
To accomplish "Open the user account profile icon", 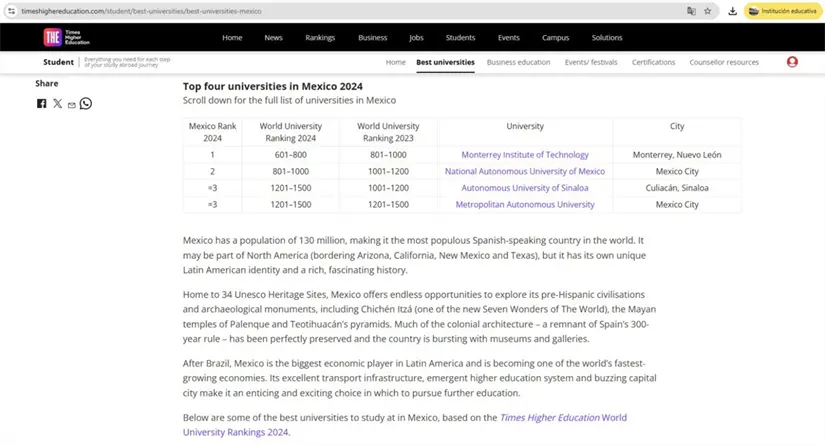I will pos(792,62).
